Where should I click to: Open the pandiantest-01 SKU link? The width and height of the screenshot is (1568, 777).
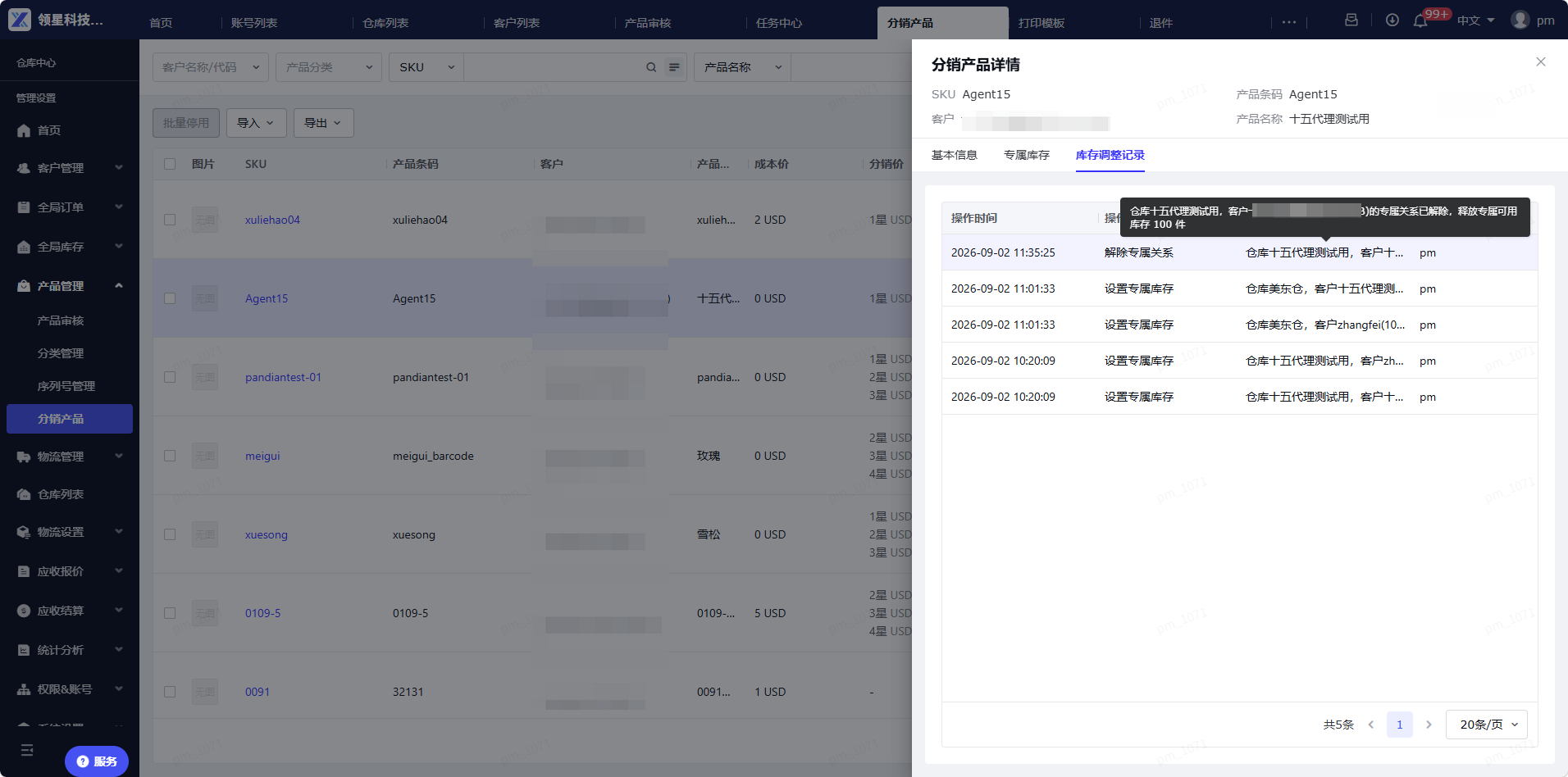click(283, 377)
